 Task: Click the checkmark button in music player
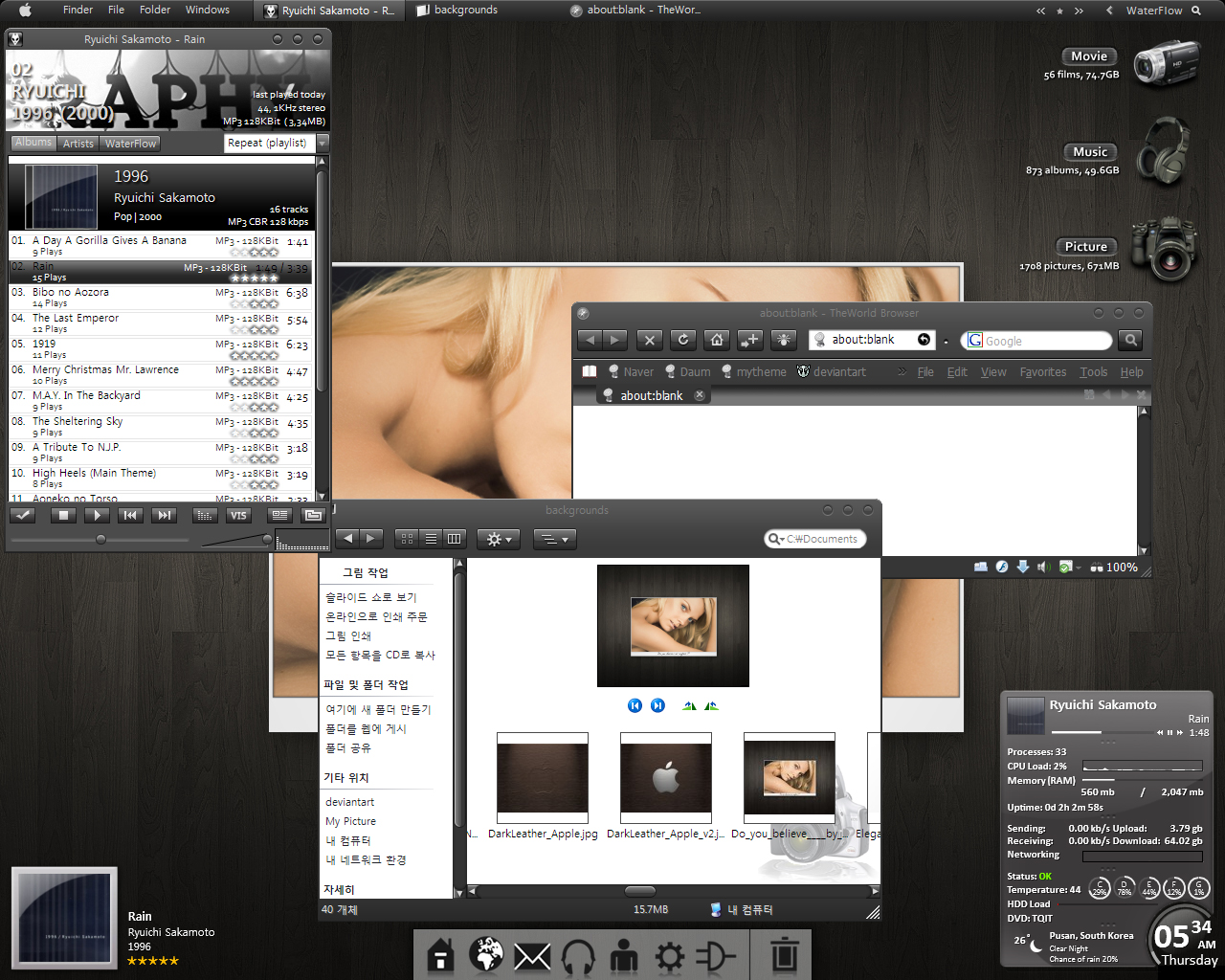coord(23,515)
